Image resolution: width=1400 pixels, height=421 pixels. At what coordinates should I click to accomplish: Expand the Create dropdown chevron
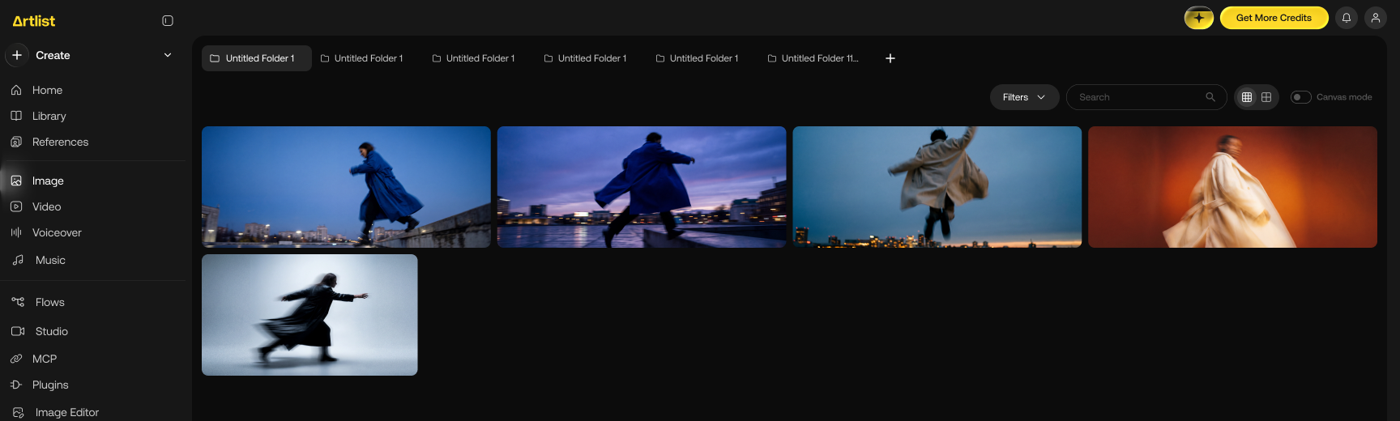[x=167, y=55]
